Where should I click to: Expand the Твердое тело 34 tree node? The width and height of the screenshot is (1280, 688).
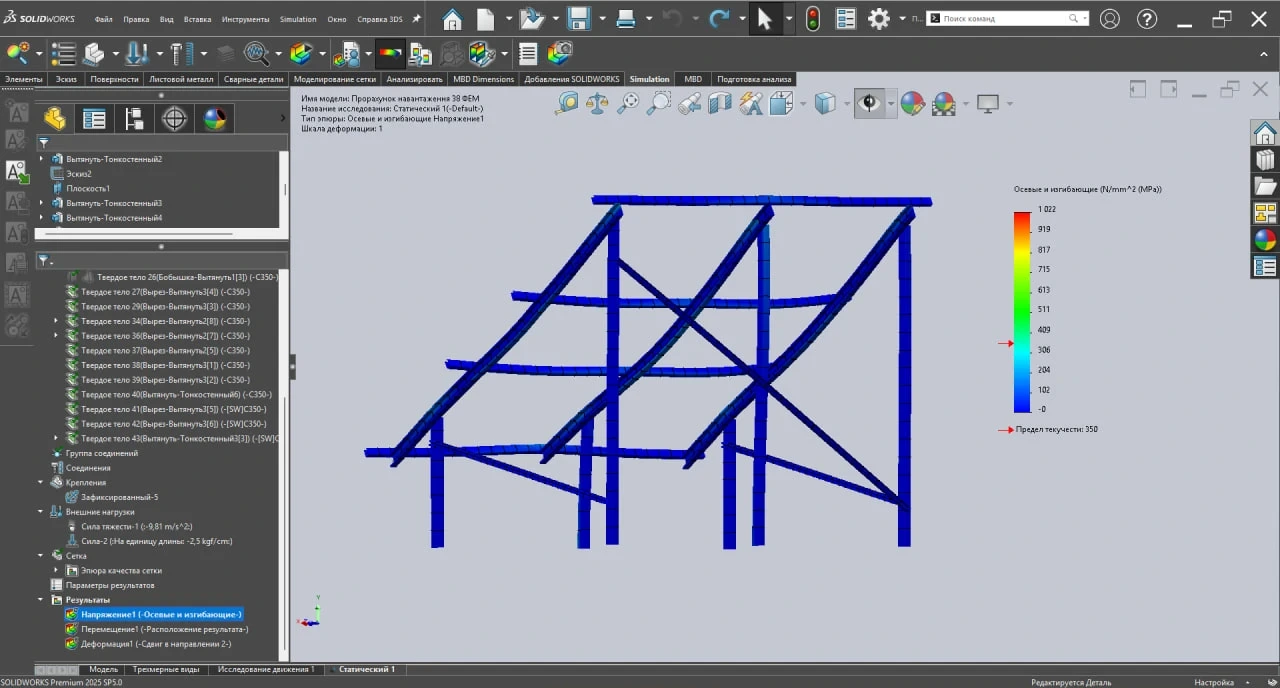pos(56,321)
